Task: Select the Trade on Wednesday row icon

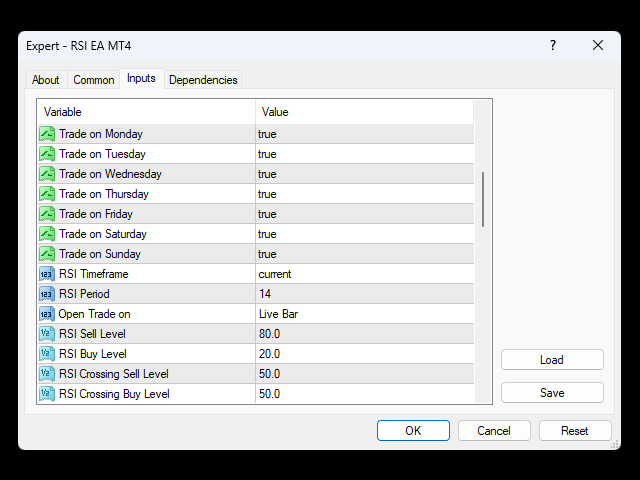Action: pos(47,174)
